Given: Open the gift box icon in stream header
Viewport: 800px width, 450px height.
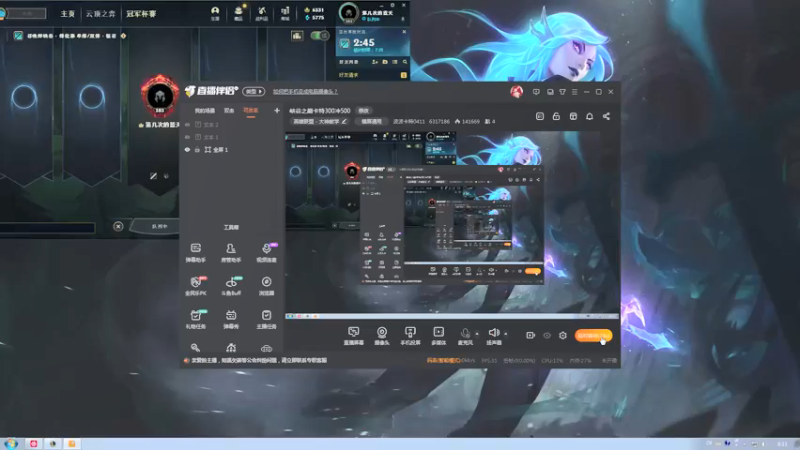Looking at the screenshot, I should (573, 116).
